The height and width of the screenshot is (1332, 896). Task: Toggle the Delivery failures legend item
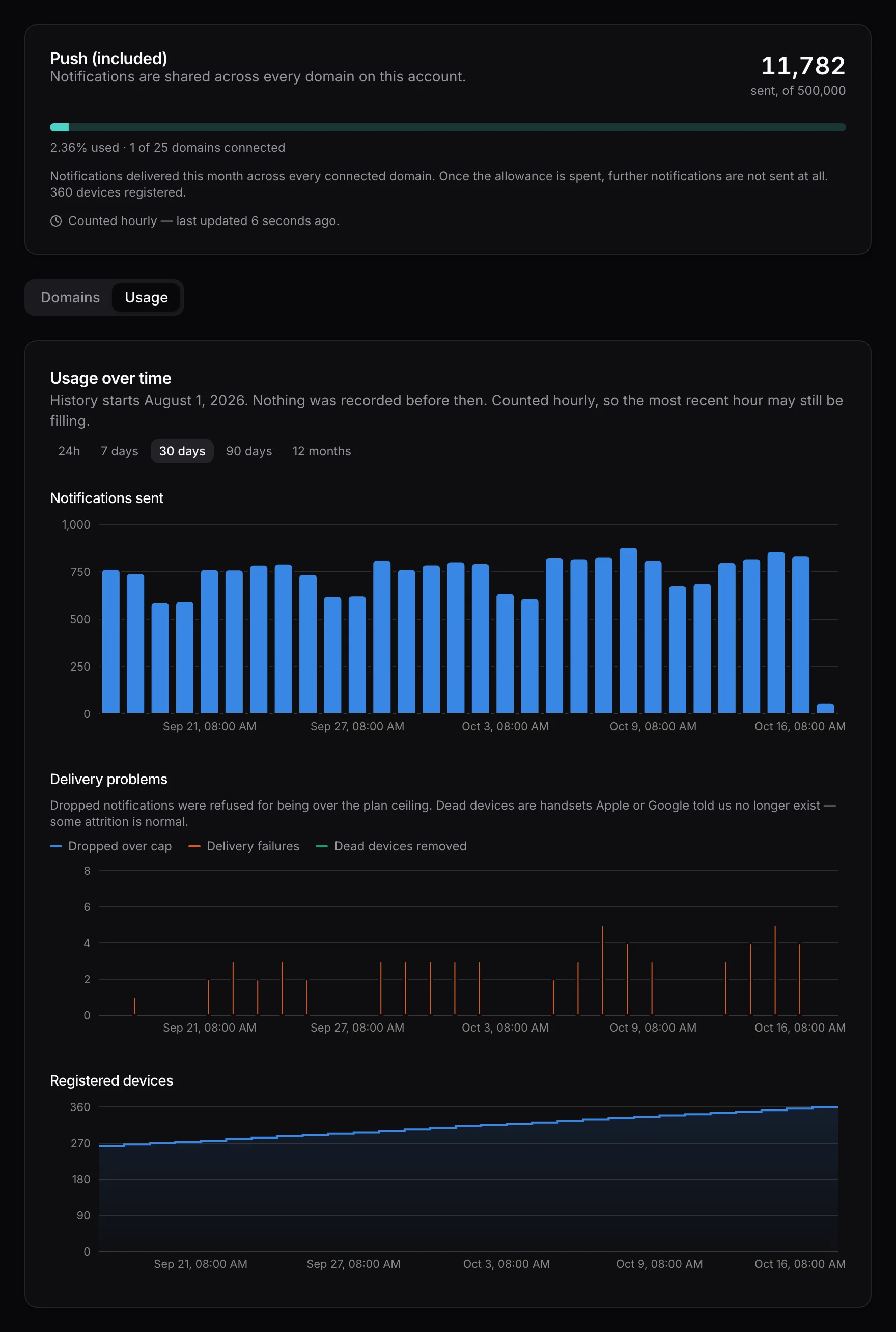click(244, 846)
